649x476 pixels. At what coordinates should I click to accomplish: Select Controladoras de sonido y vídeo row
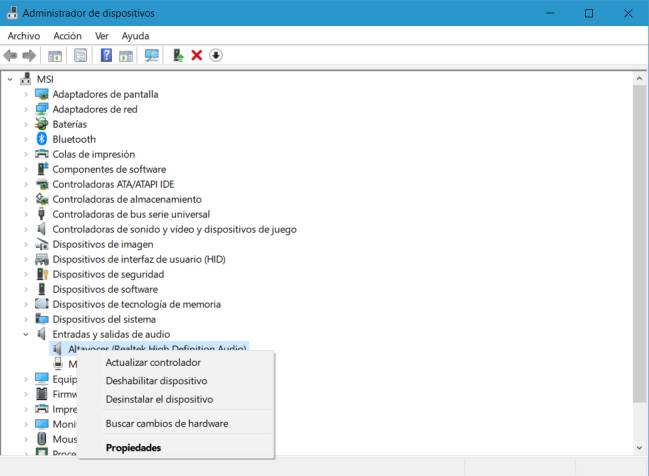[174, 229]
